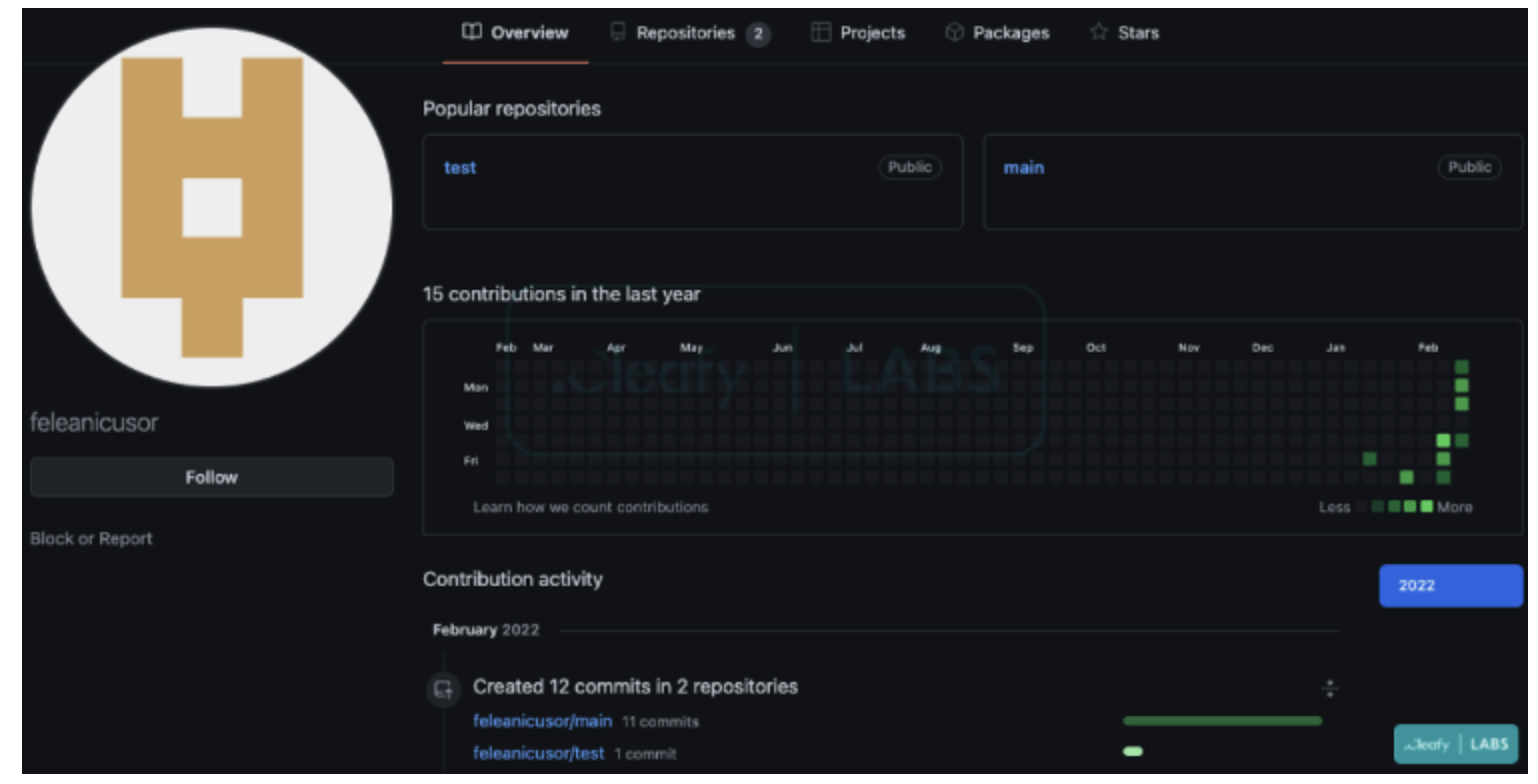Click the Packages cube icon
The image size is (1538, 784).
(x=954, y=32)
